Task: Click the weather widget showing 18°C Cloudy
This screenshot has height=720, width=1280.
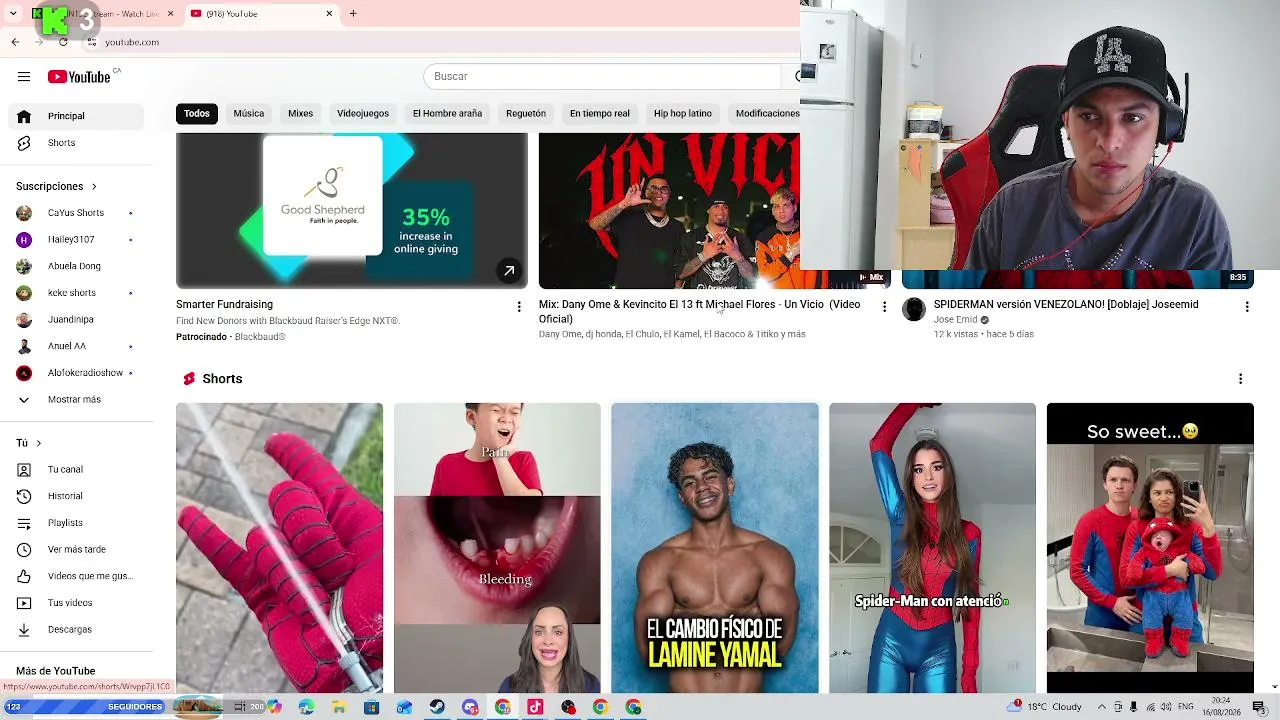Action: pyautogui.click(x=1046, y=707)
